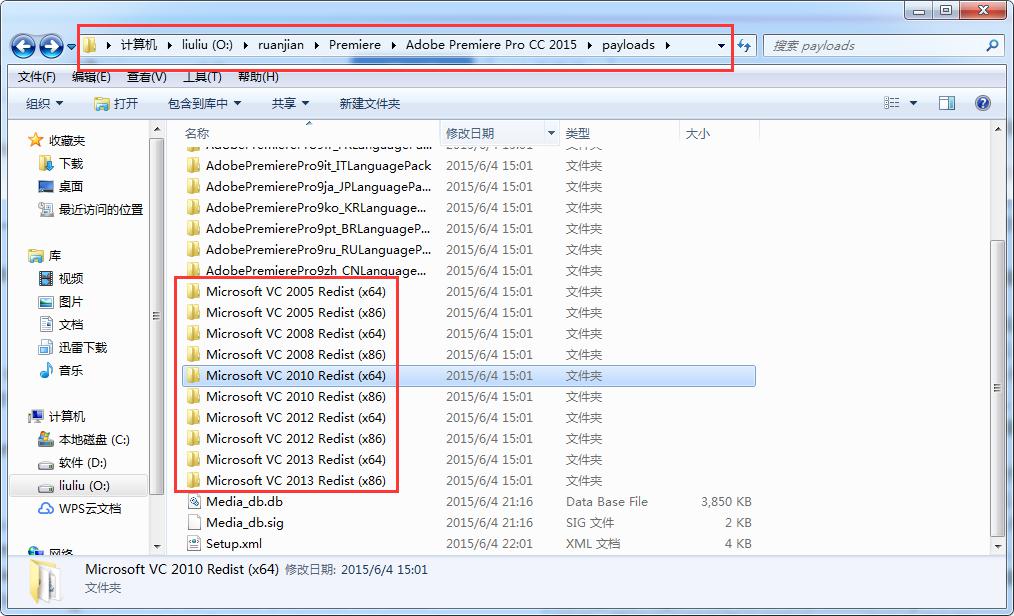Click the Setup.xml file icon
This screenshot has height=616, width=1014.
(x=193, y=544)
